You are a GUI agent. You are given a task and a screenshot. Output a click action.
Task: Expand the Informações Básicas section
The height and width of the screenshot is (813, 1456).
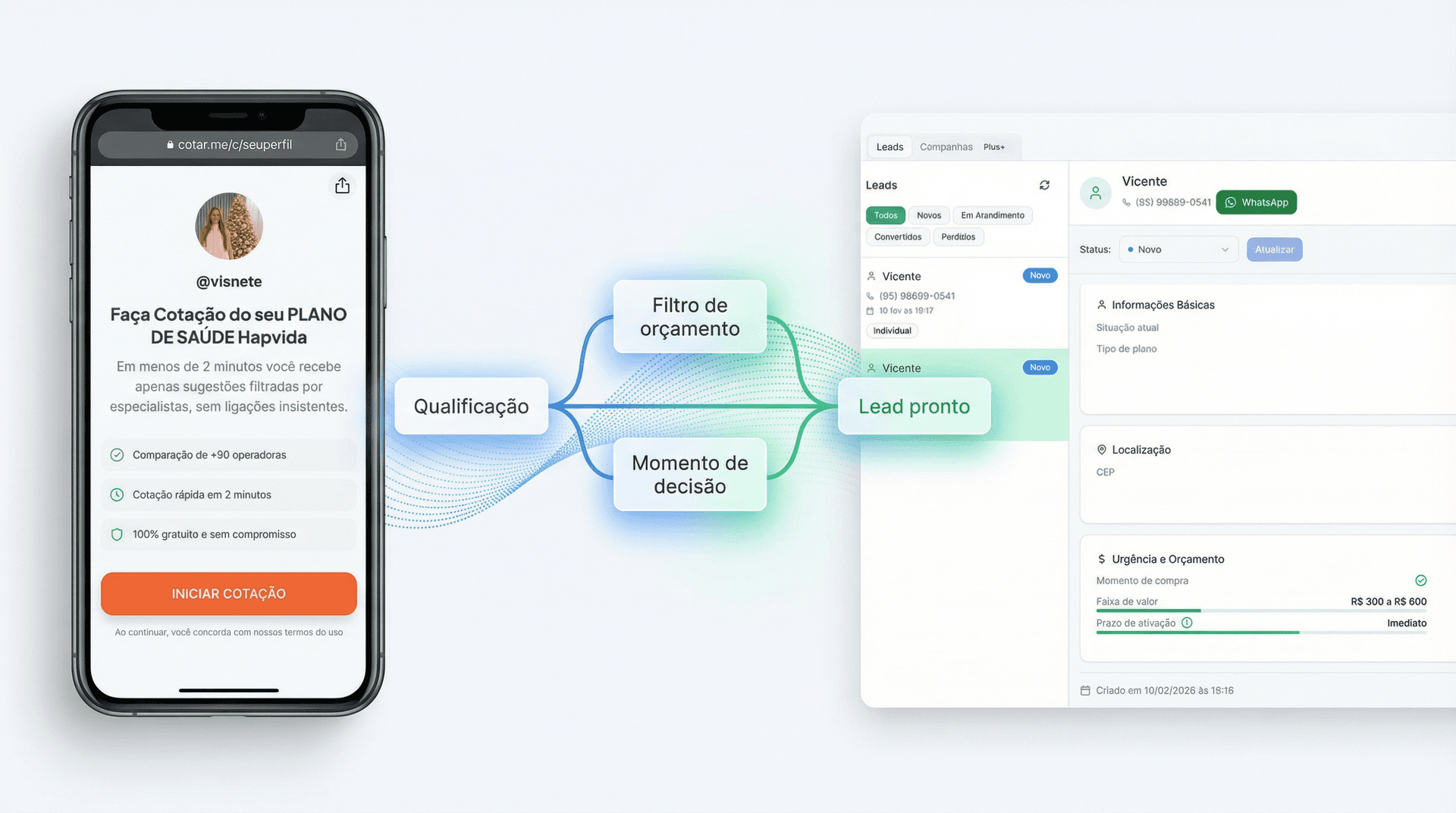click(1163, 305)
